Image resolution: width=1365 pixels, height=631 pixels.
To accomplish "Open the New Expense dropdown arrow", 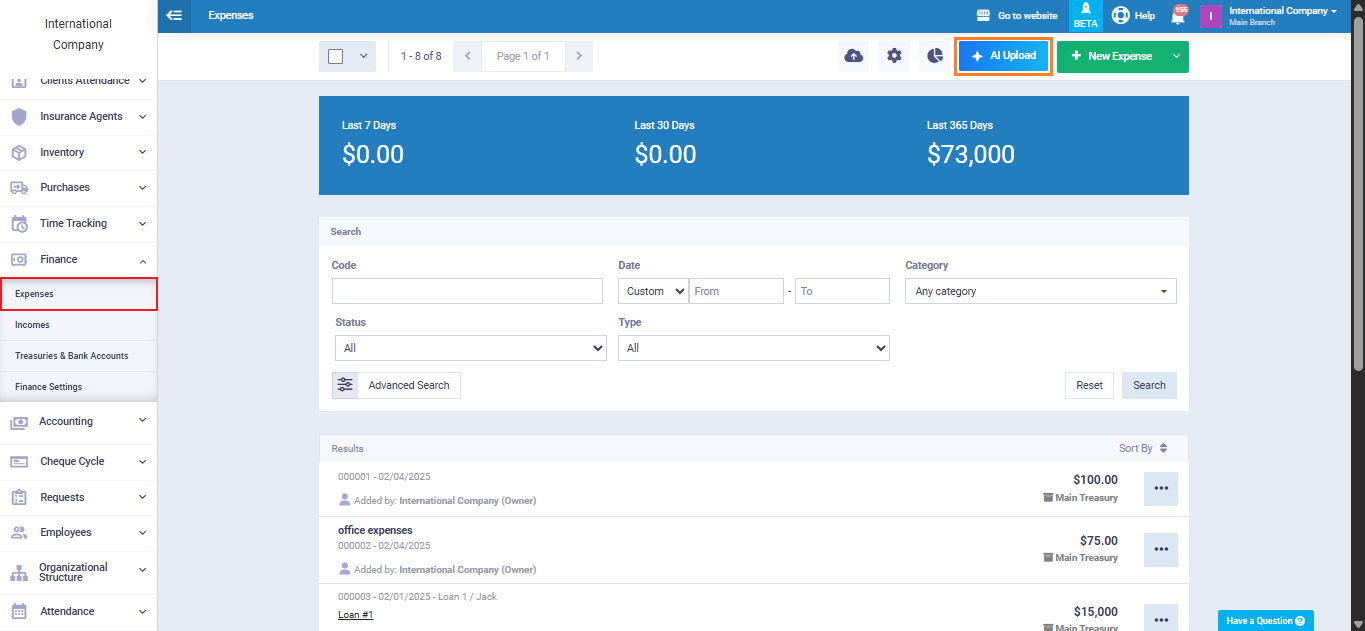I will click(x=1176, y=56).
